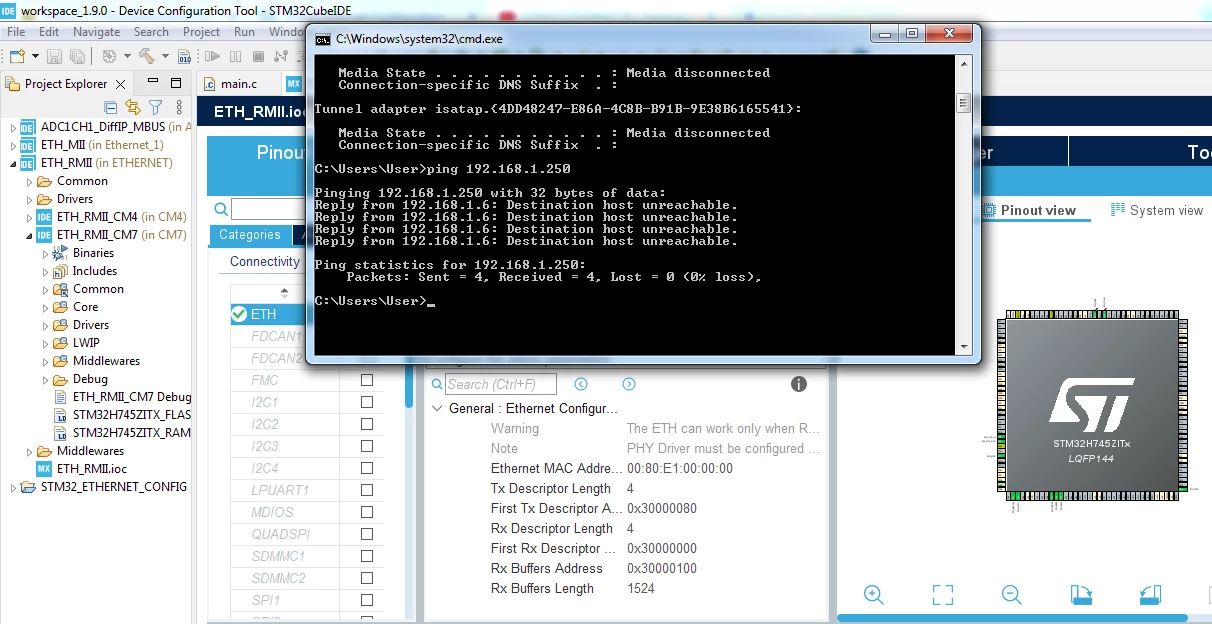Go to next parameter search result
1212x624 pixels.
point(629,384)
